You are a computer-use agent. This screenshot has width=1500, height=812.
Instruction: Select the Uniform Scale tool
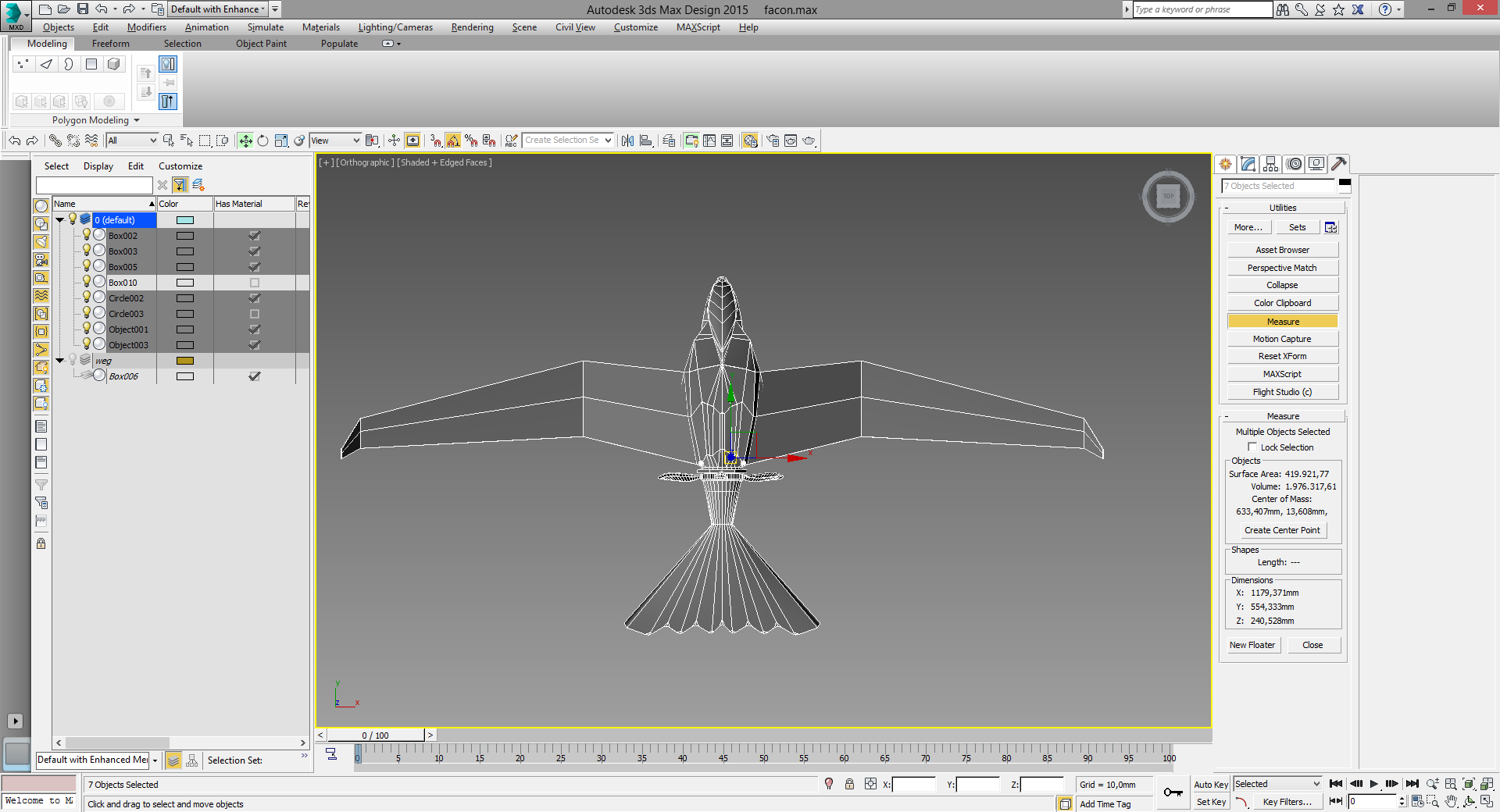click(281, 141)
